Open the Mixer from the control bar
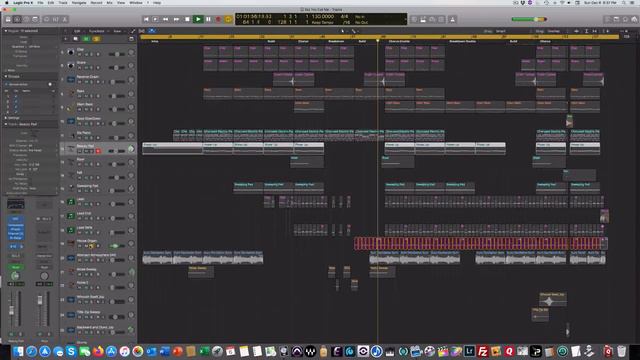640x360 pixels. (56, 19)
